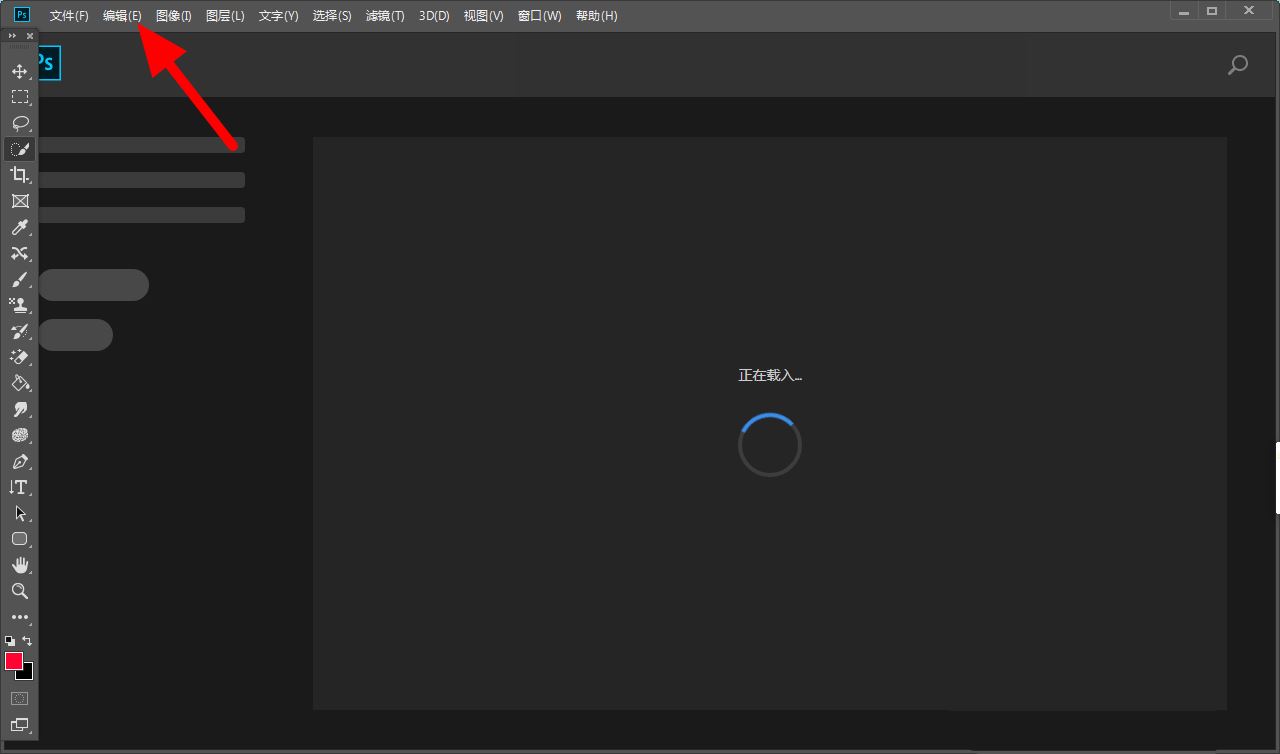Select the Smudge tool

pos(19,409)
